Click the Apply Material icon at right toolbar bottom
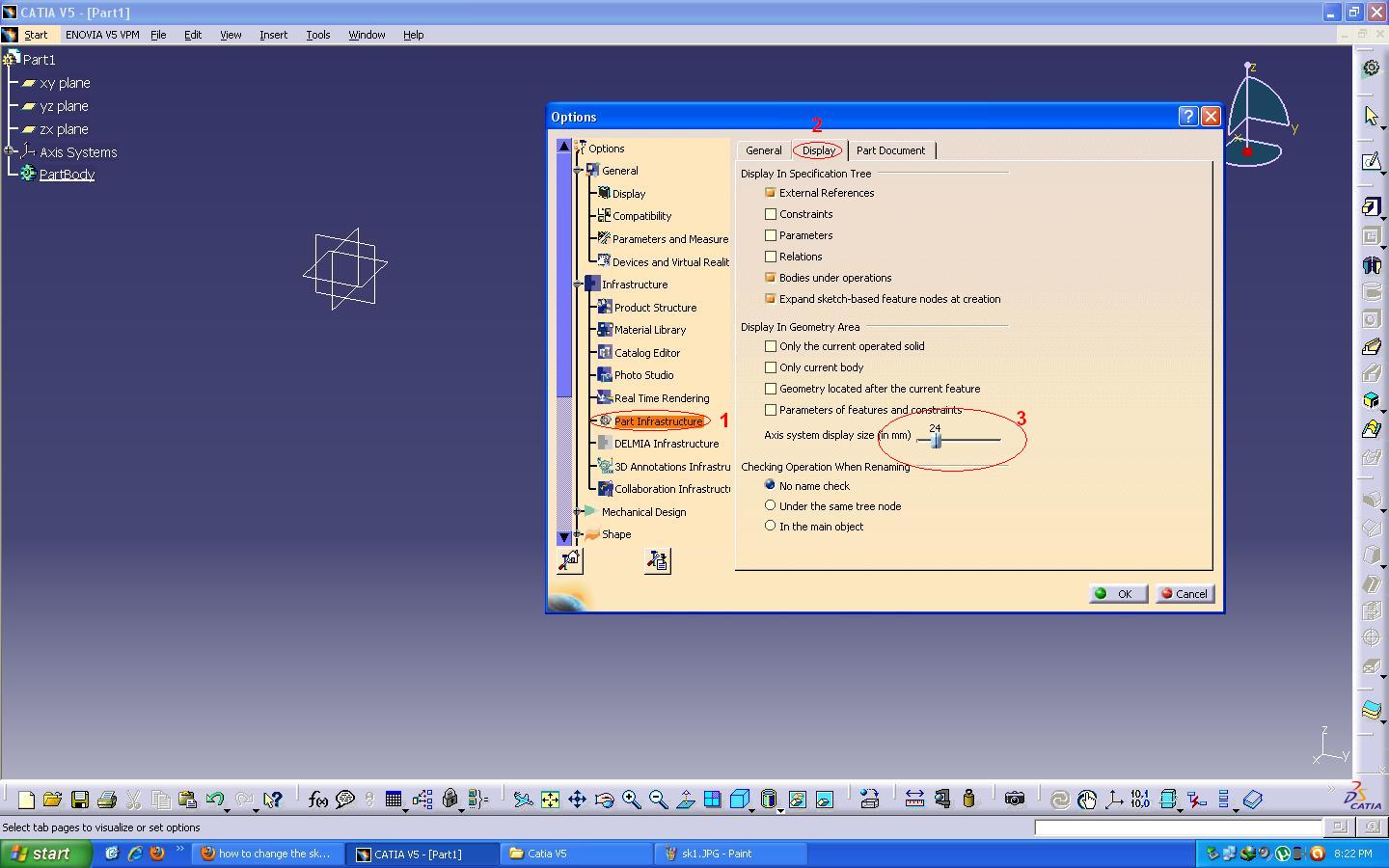1389x868 pixels. pyautogui.click(x=1371, y=710)
